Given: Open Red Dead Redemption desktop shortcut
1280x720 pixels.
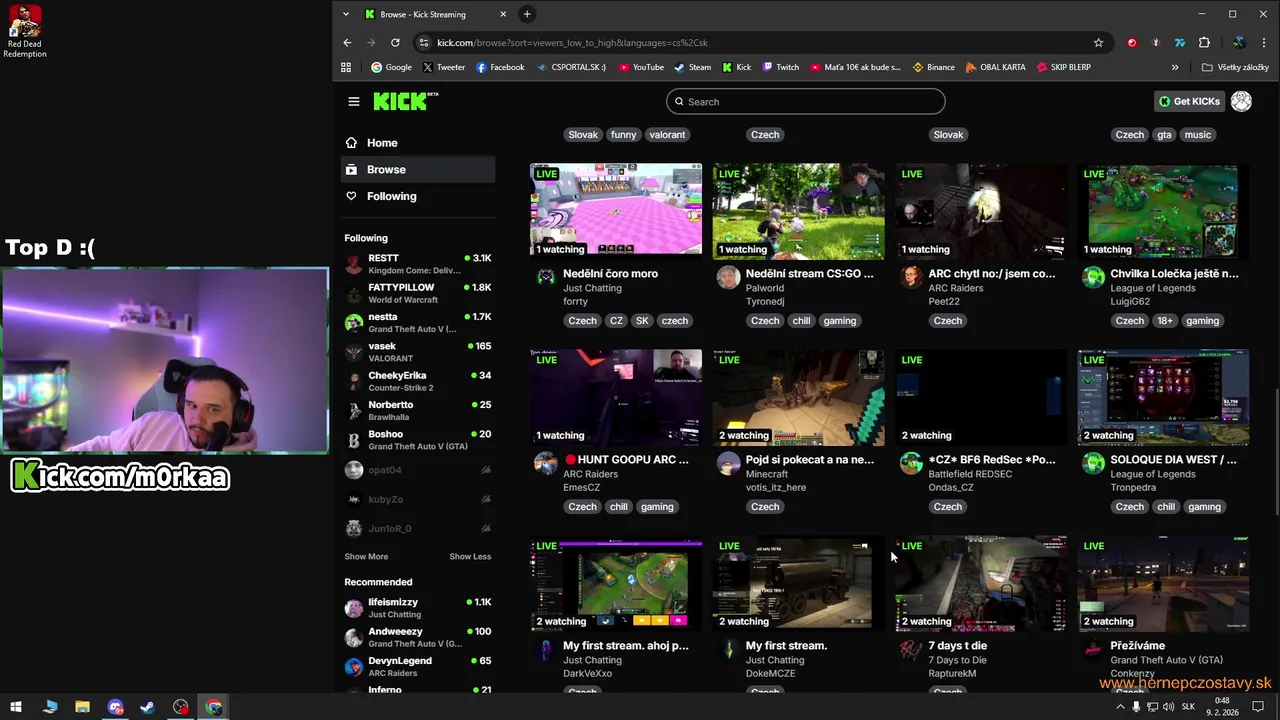Looking at the screenshot, I should pyautogui.click(x=25, y=31).
